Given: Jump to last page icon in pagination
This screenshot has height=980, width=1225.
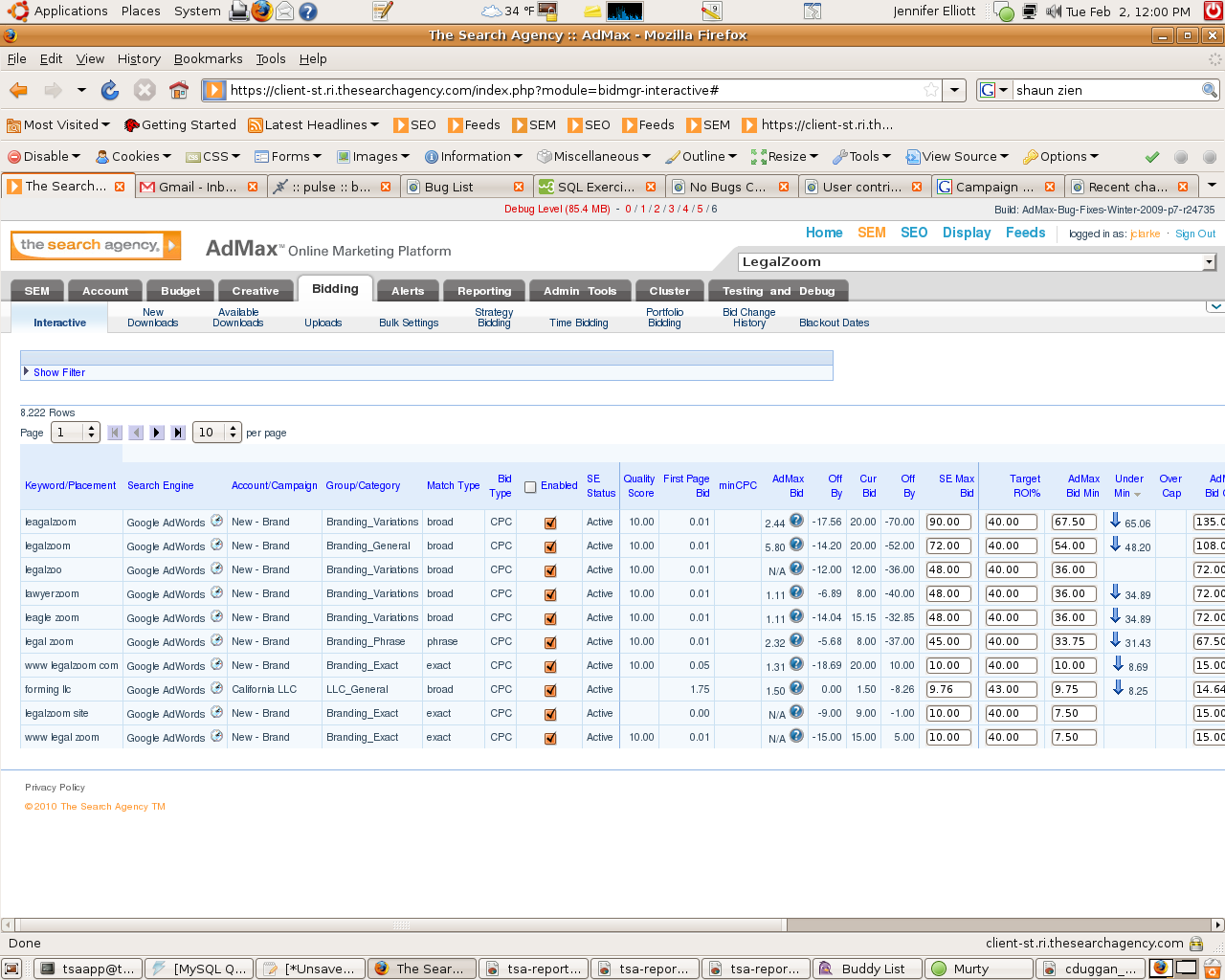Looking at the screenshot, I should tap(178, 433).
